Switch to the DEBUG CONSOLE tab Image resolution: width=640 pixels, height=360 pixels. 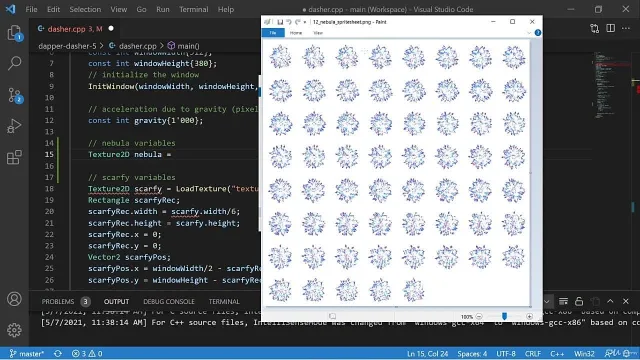click(169, 302)
